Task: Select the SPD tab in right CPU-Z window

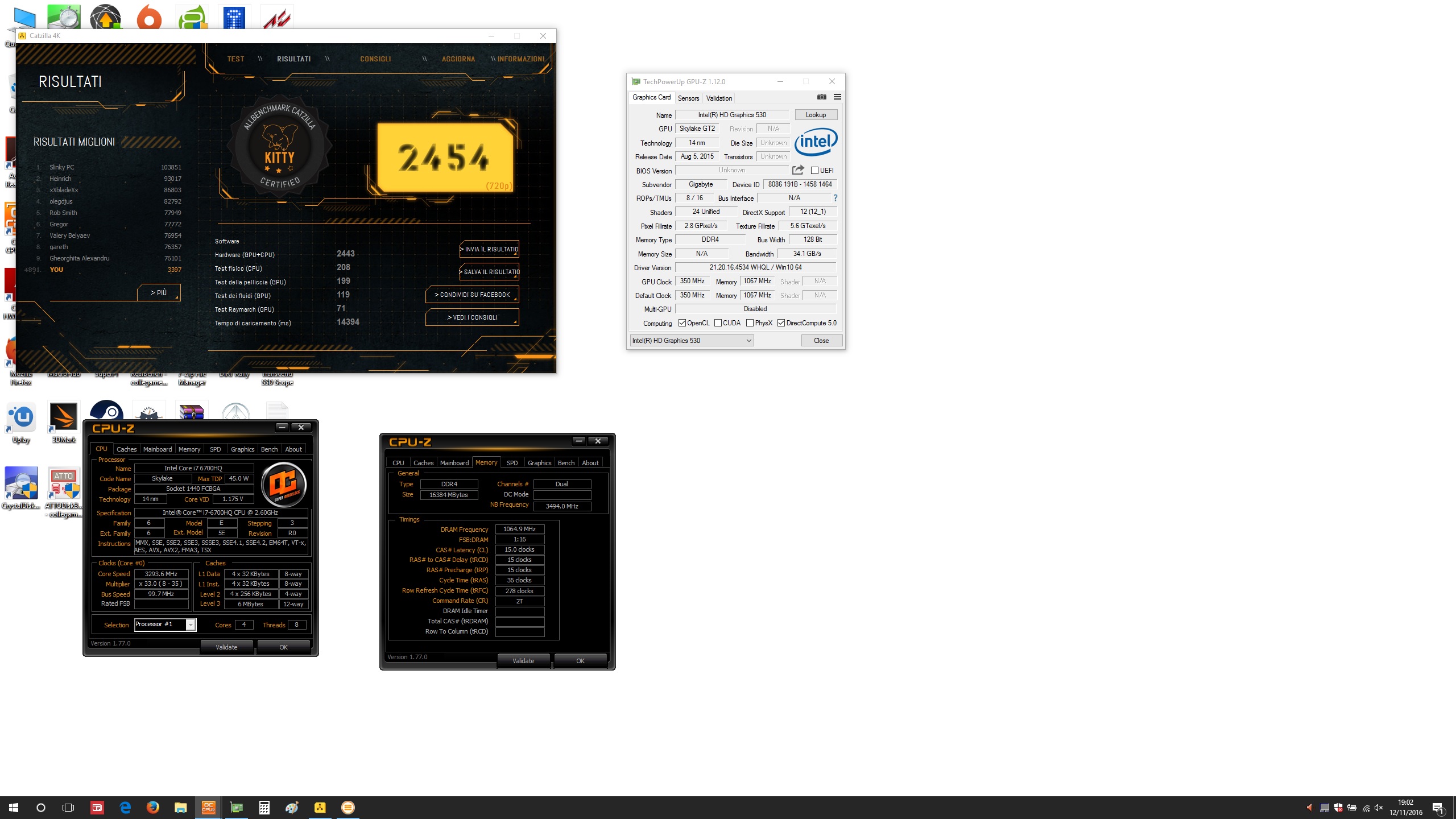Action: click(512, 463)
